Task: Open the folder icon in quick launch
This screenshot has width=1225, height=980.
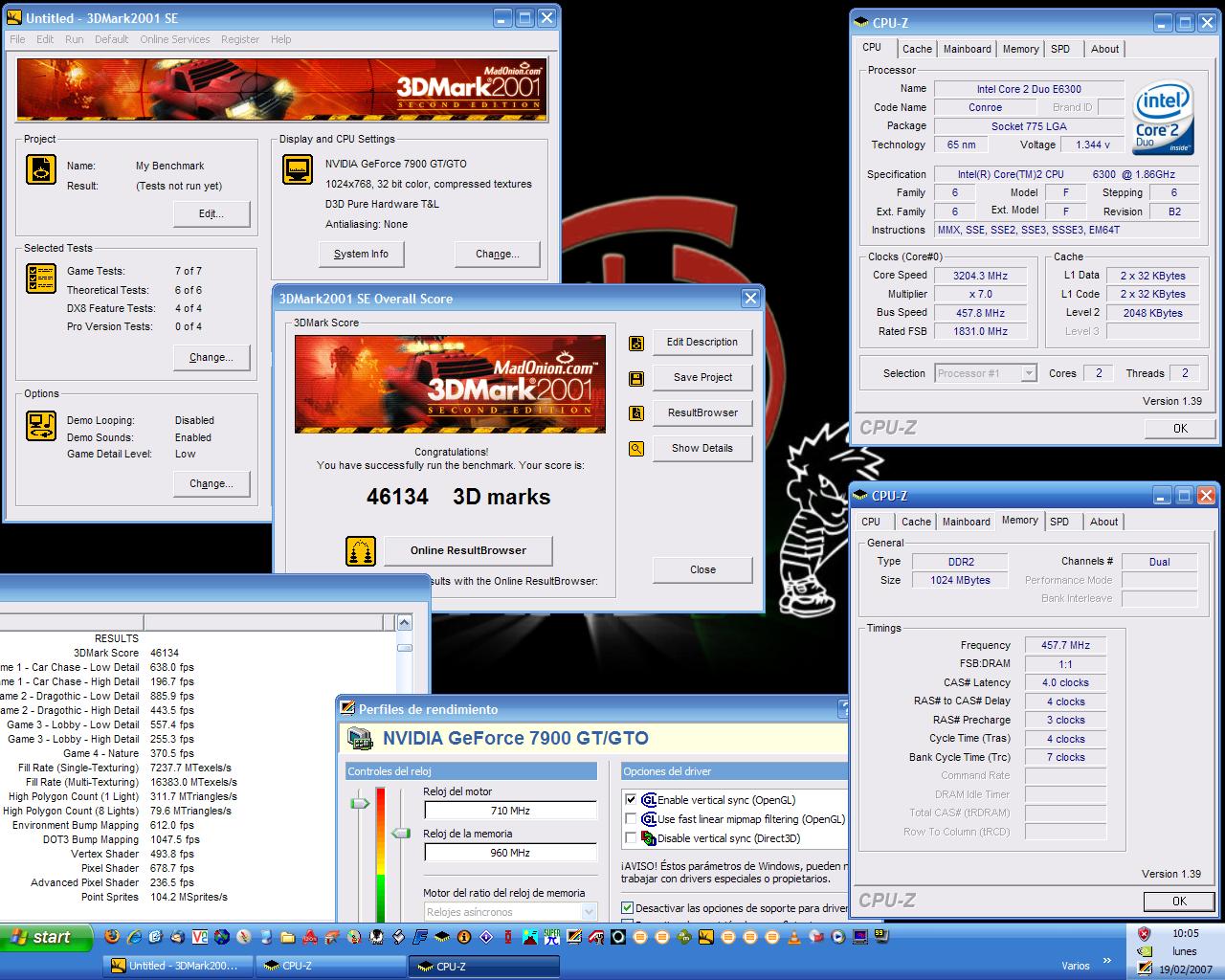Action: [287, 937]
